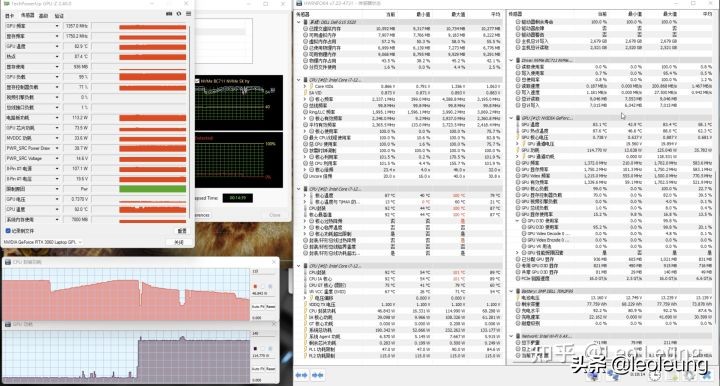Viewport: 720px width, 386px height.
Task: Open the GPU 温度 sensor dropdown in GPU-Z
Action: 57,46
